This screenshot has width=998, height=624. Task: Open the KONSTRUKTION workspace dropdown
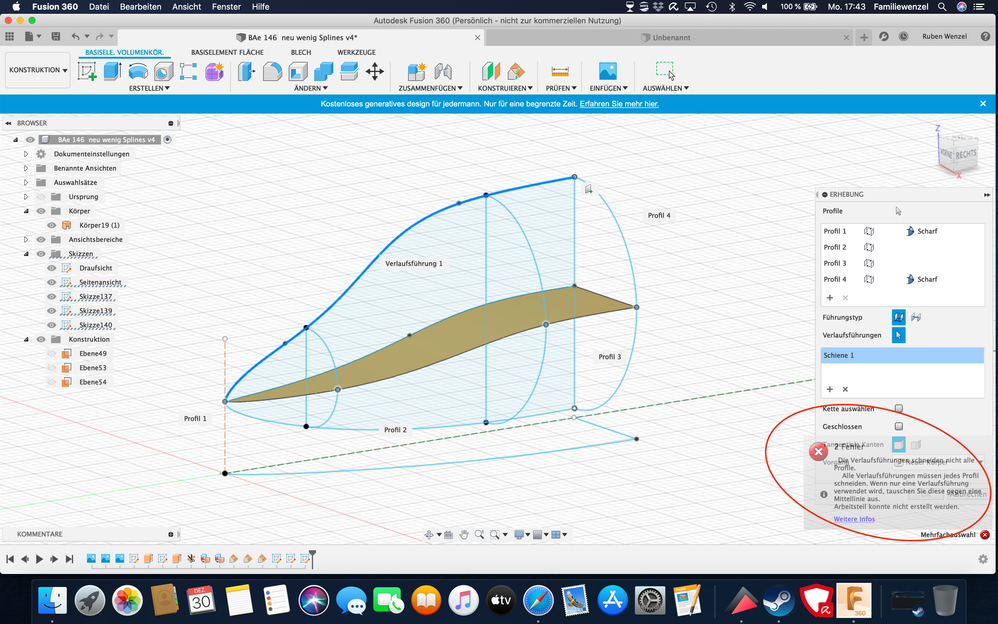[38, 70]
